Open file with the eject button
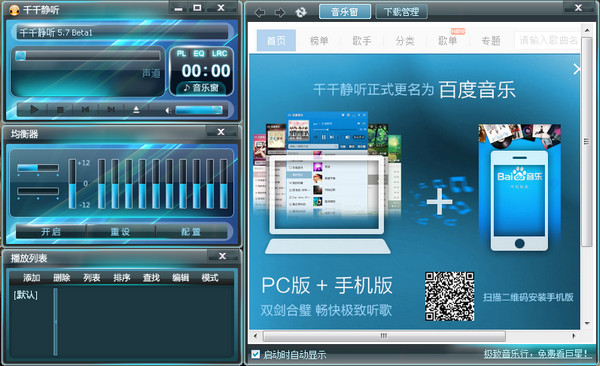The image size is (600, 366). tap(136, 110)
